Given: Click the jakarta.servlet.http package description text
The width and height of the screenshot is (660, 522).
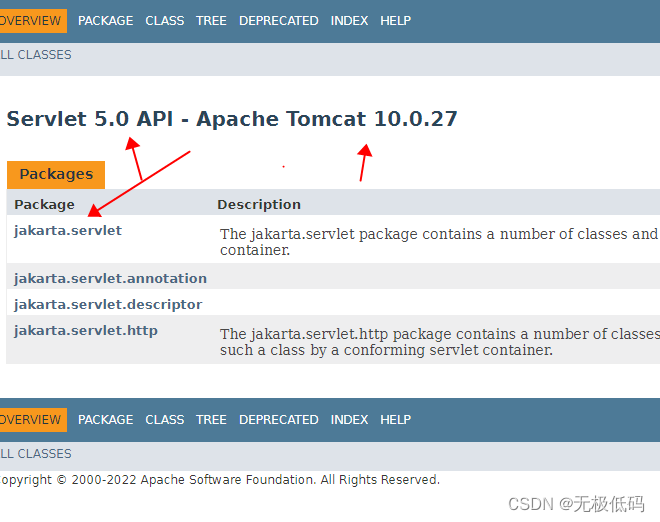Looking at the screenshot, I should 440,342.
